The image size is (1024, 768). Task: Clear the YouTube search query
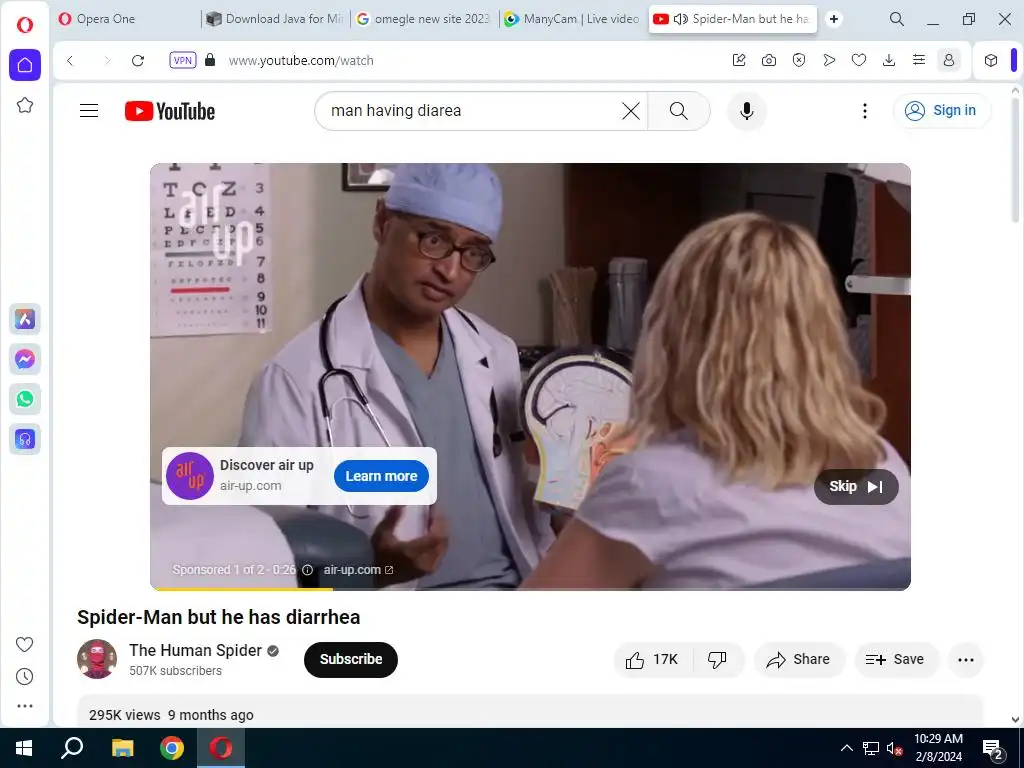click(x=631, y=111)
